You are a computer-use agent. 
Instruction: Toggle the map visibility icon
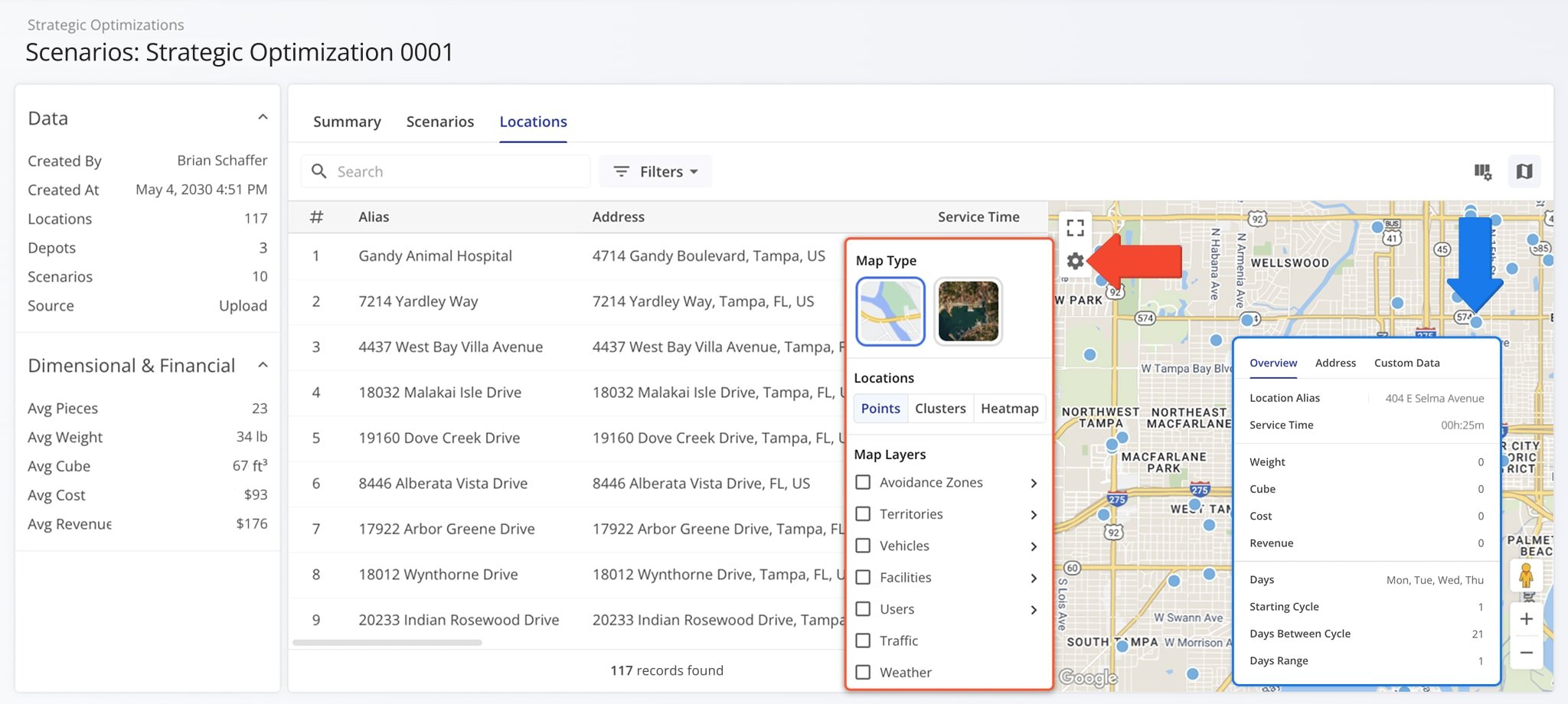click(1524, 171)
